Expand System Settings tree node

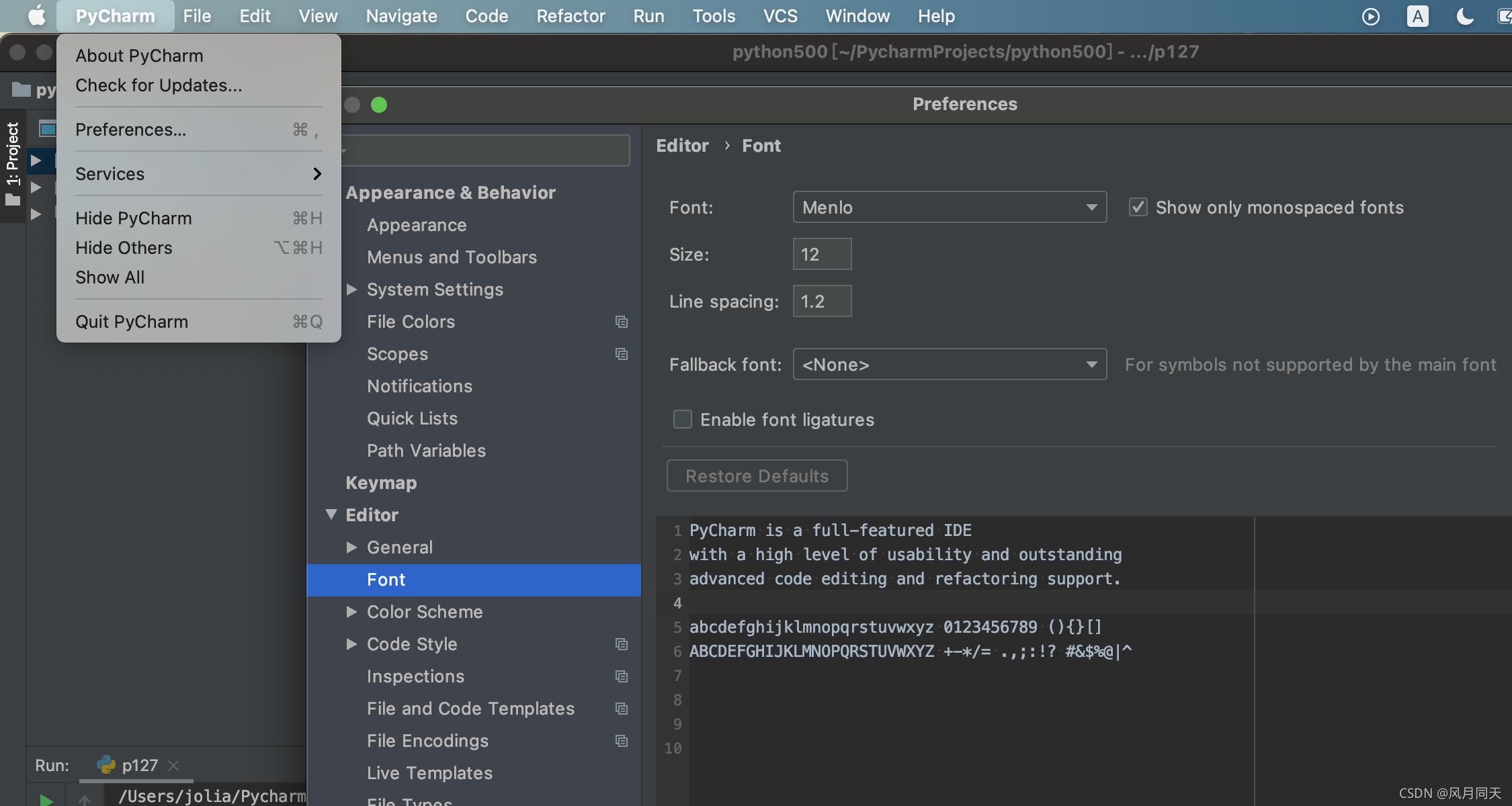pyautogui.click(x=351, y=289)
